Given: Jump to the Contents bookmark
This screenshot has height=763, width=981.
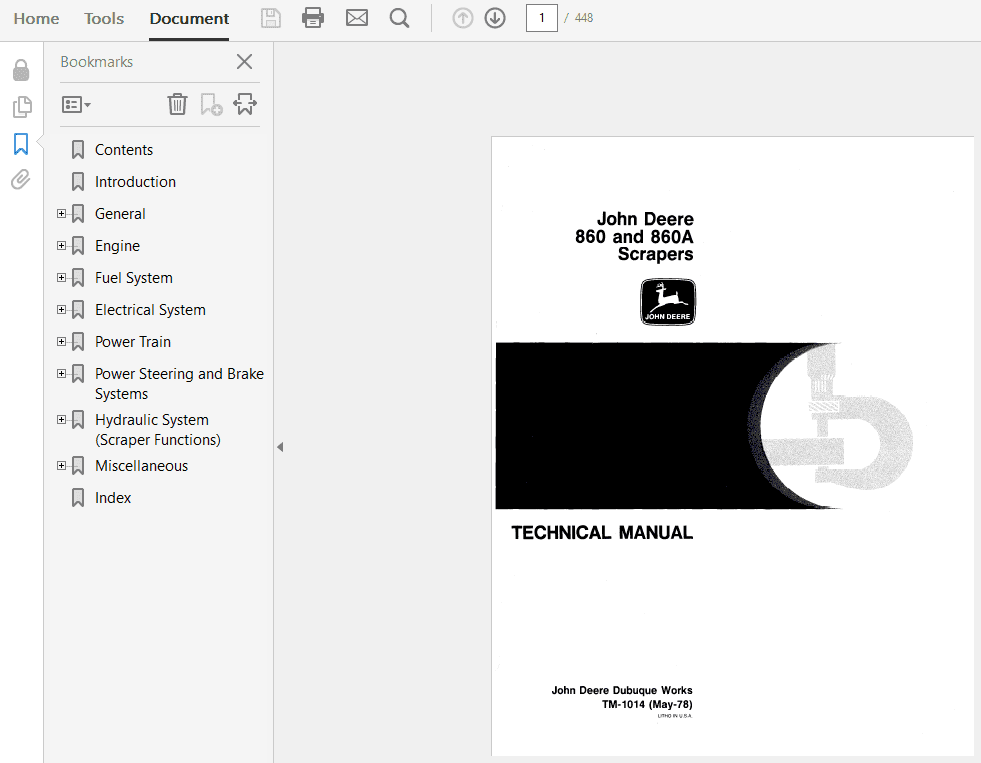Looking at the screenshot, I should (124, 150).
